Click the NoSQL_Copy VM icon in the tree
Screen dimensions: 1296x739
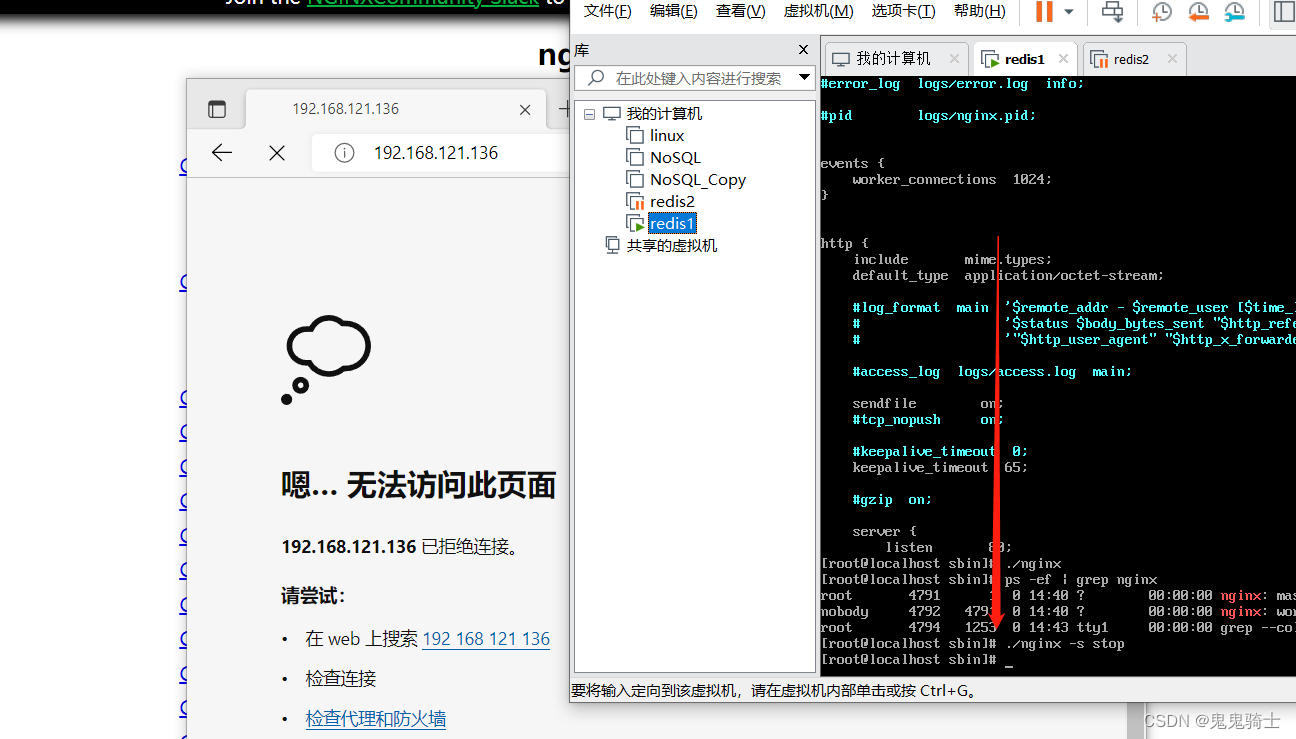click(x=635, y=179)
